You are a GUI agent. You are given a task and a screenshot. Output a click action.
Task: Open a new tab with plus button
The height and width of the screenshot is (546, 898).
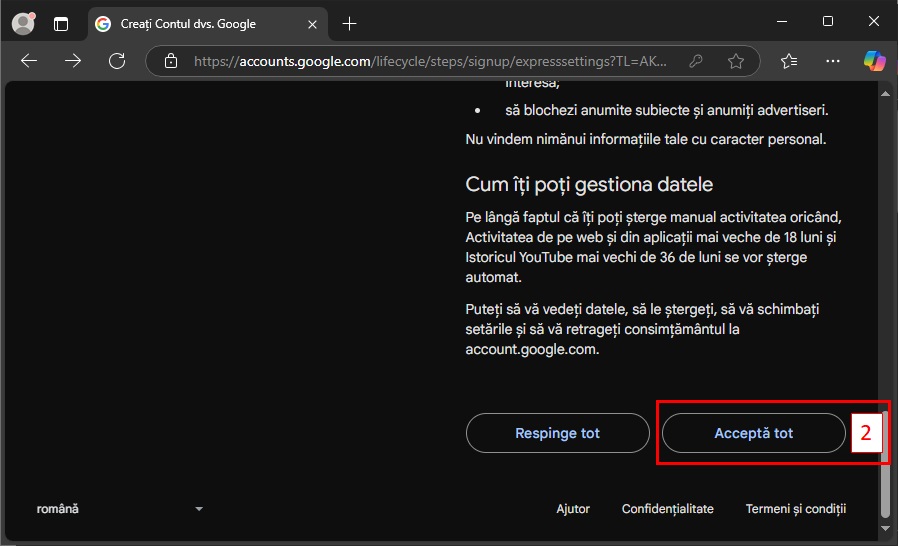pyautogui.click(x=349, y=23)
